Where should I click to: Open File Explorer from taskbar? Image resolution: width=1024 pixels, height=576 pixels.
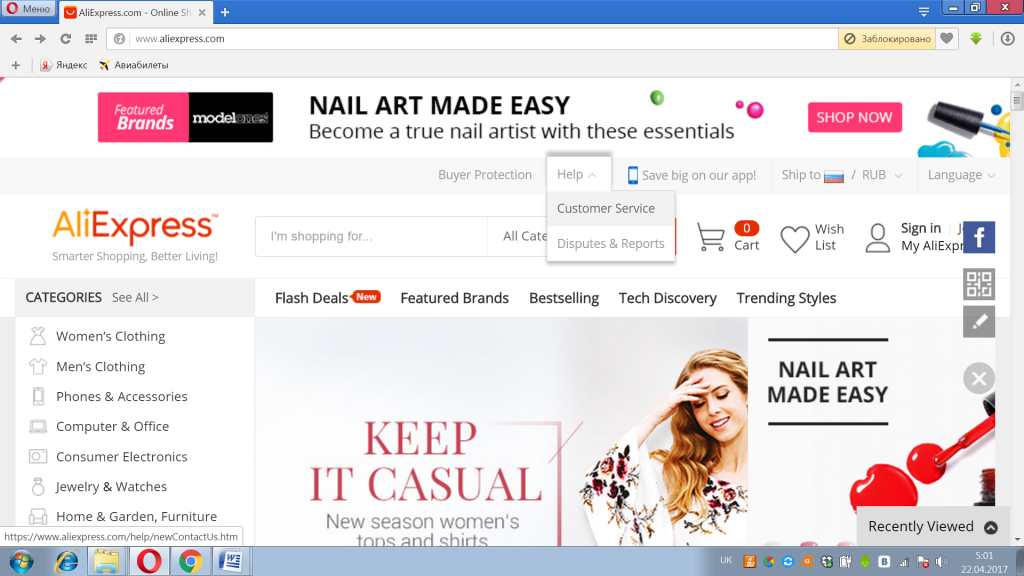pyautogui.click(x=106, y=562)
